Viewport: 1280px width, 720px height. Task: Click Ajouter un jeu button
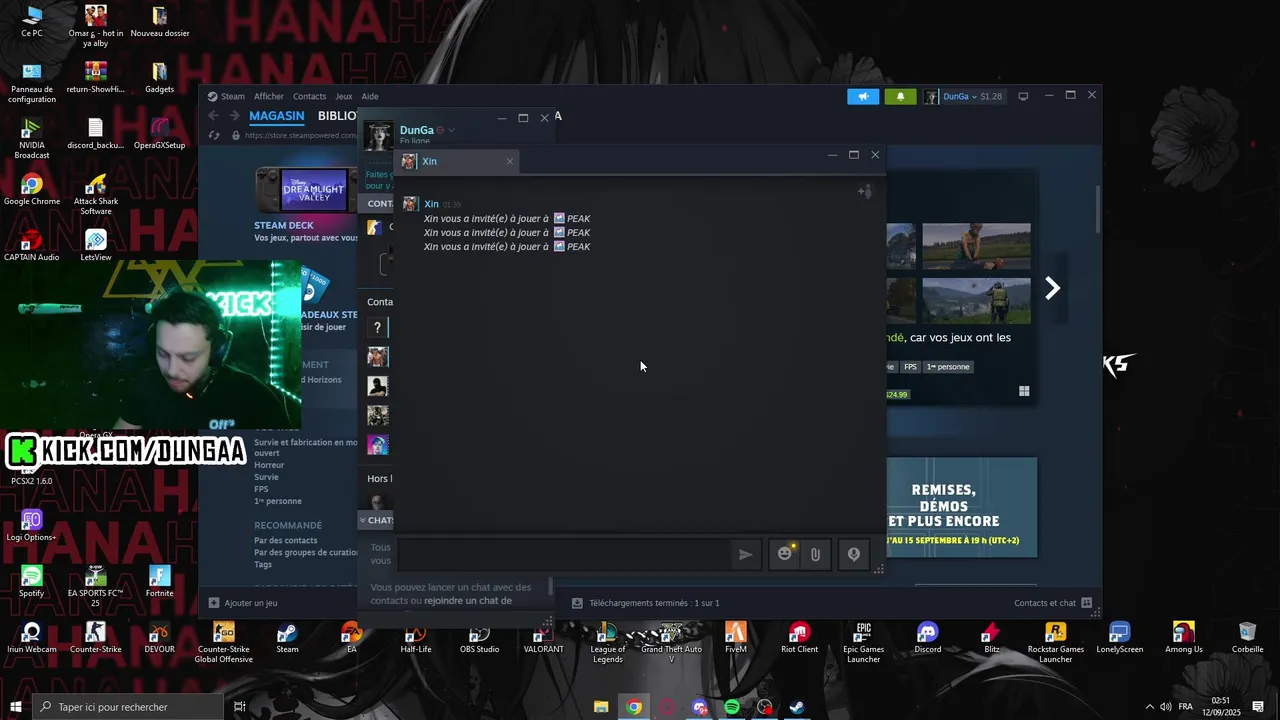(x=243, y=603)
